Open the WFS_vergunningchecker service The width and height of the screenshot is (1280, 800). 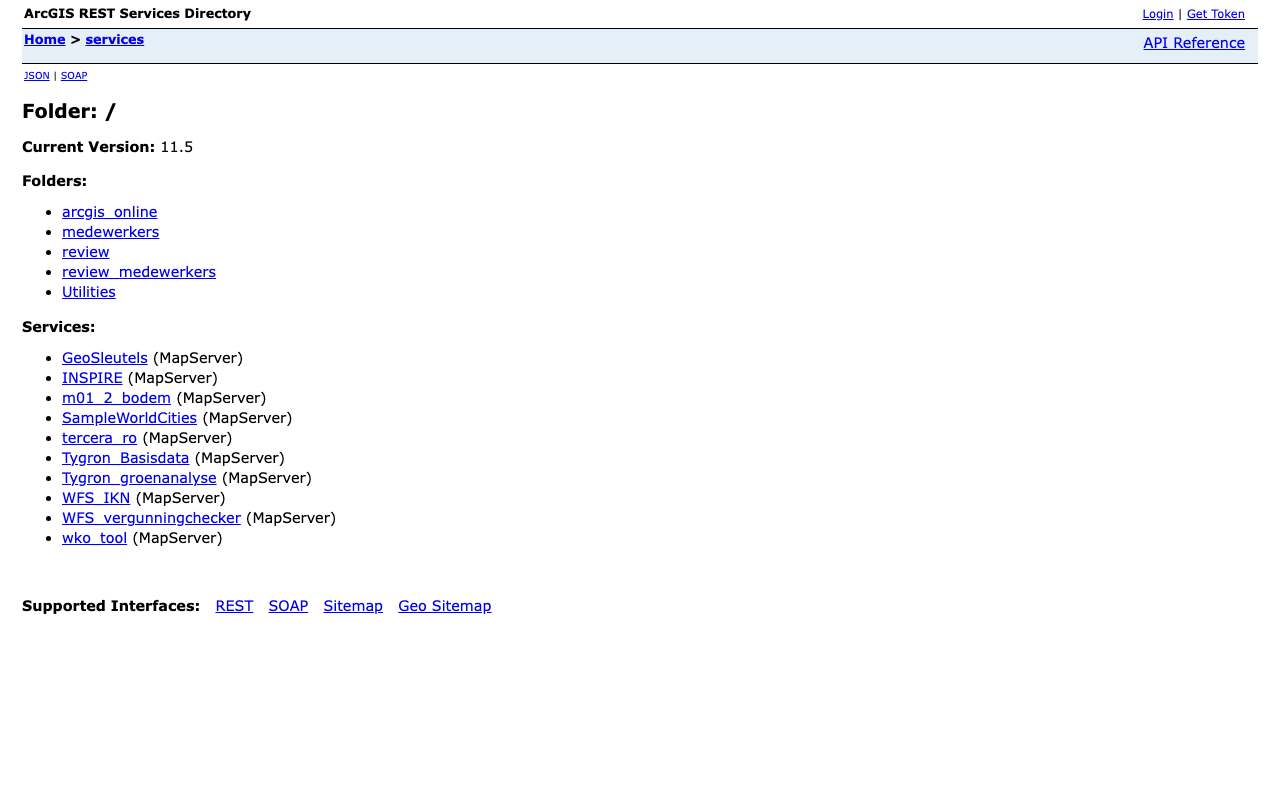point(151,518)
